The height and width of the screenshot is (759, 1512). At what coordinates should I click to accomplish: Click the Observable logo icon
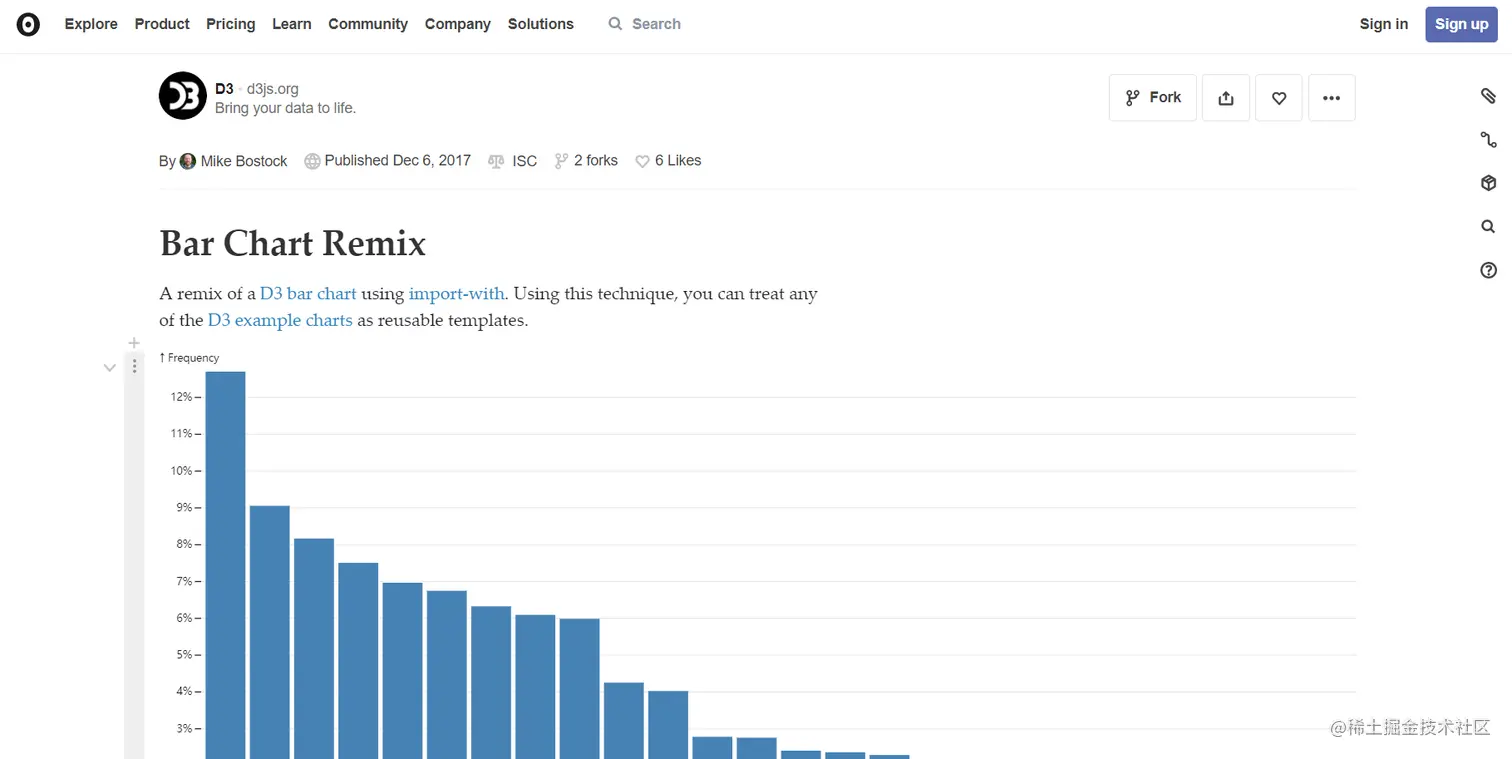coord(28,25)
